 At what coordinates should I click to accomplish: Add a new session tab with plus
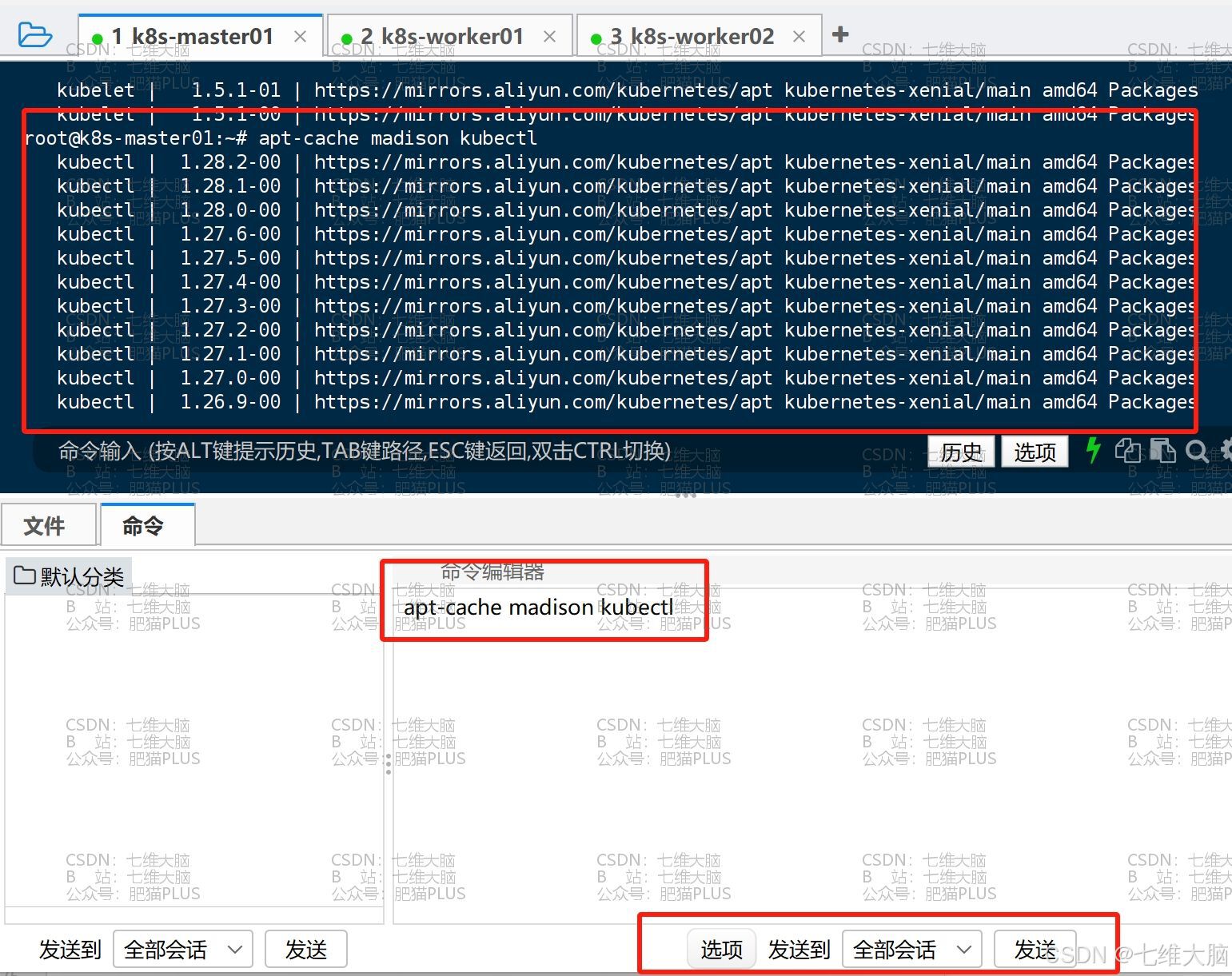click(x=840, y=34)
